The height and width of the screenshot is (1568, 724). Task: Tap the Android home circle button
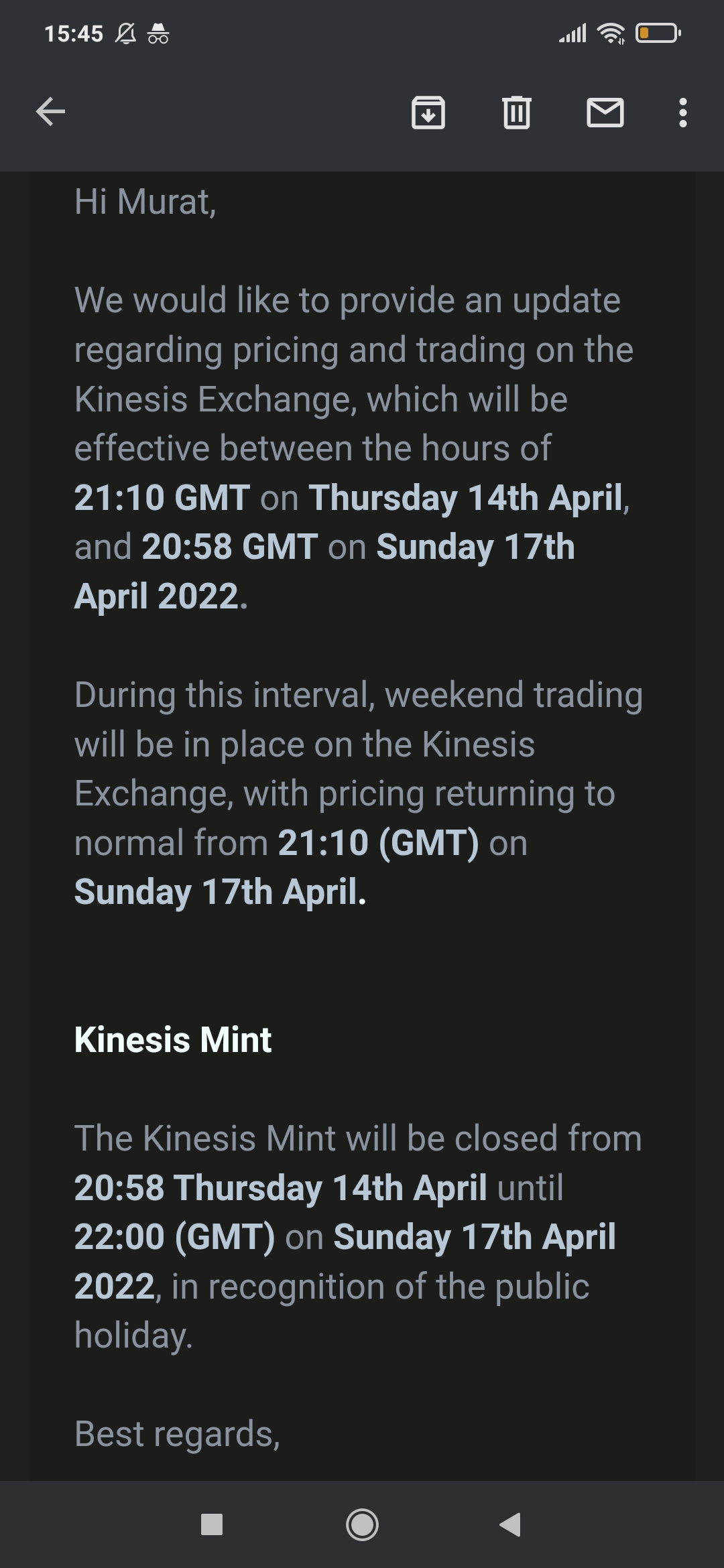[362, 1524]
